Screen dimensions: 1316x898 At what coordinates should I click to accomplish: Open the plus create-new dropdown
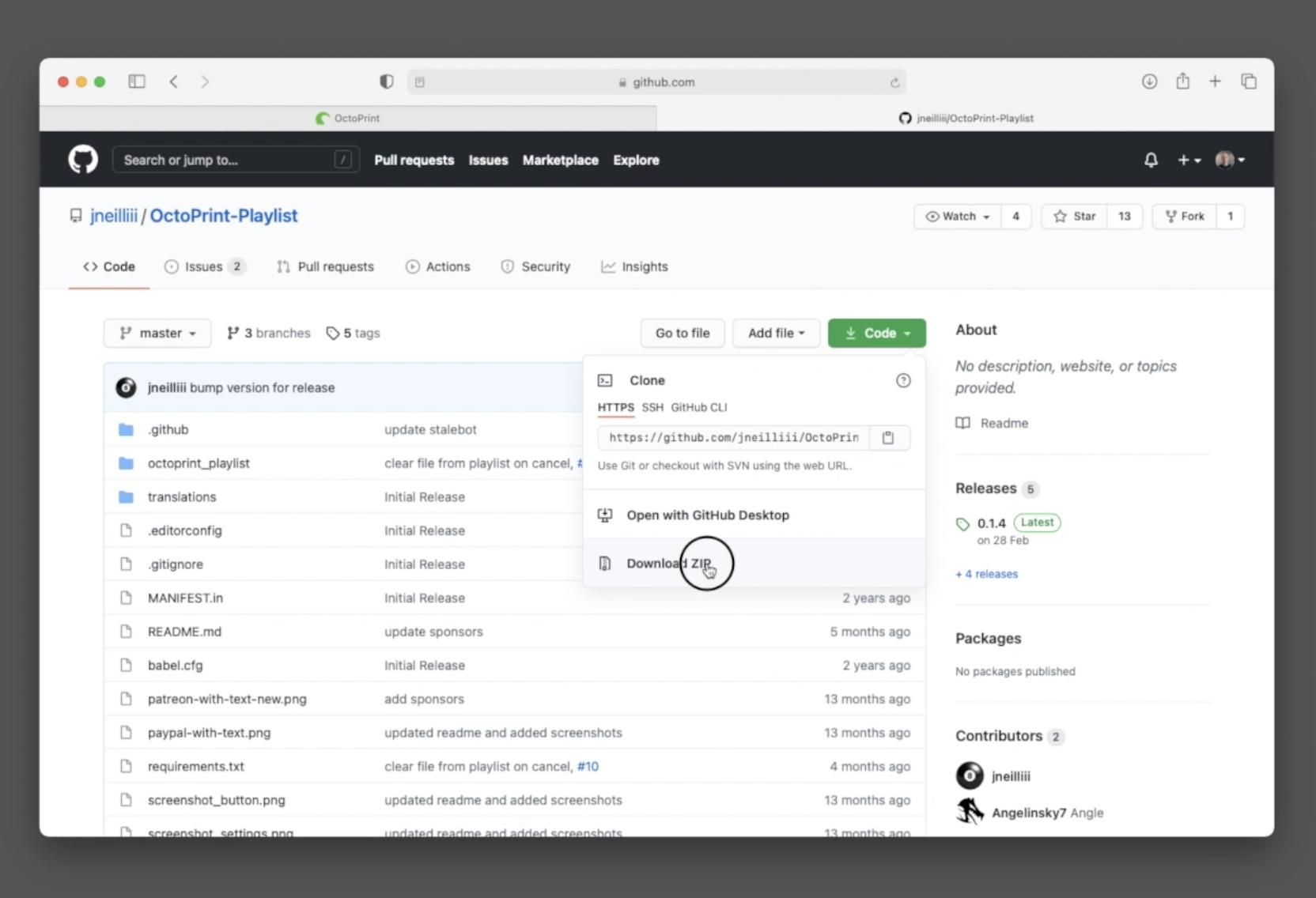[x=1189, y=160]
